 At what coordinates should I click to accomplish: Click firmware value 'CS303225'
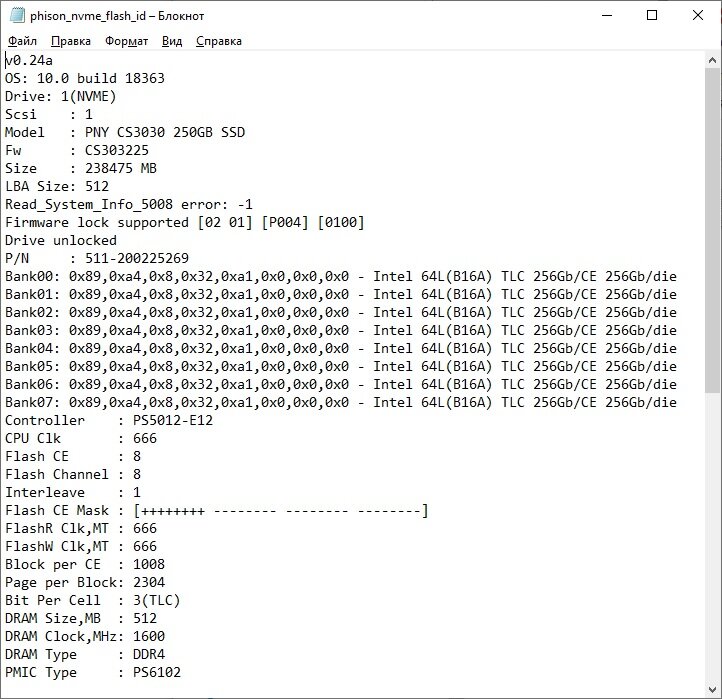click(x=117, y=150)
